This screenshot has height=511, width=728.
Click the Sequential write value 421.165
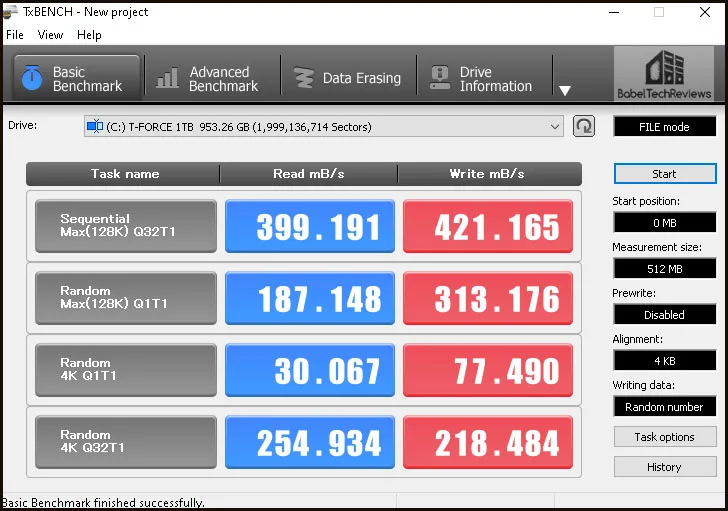[x=488, y=226]
